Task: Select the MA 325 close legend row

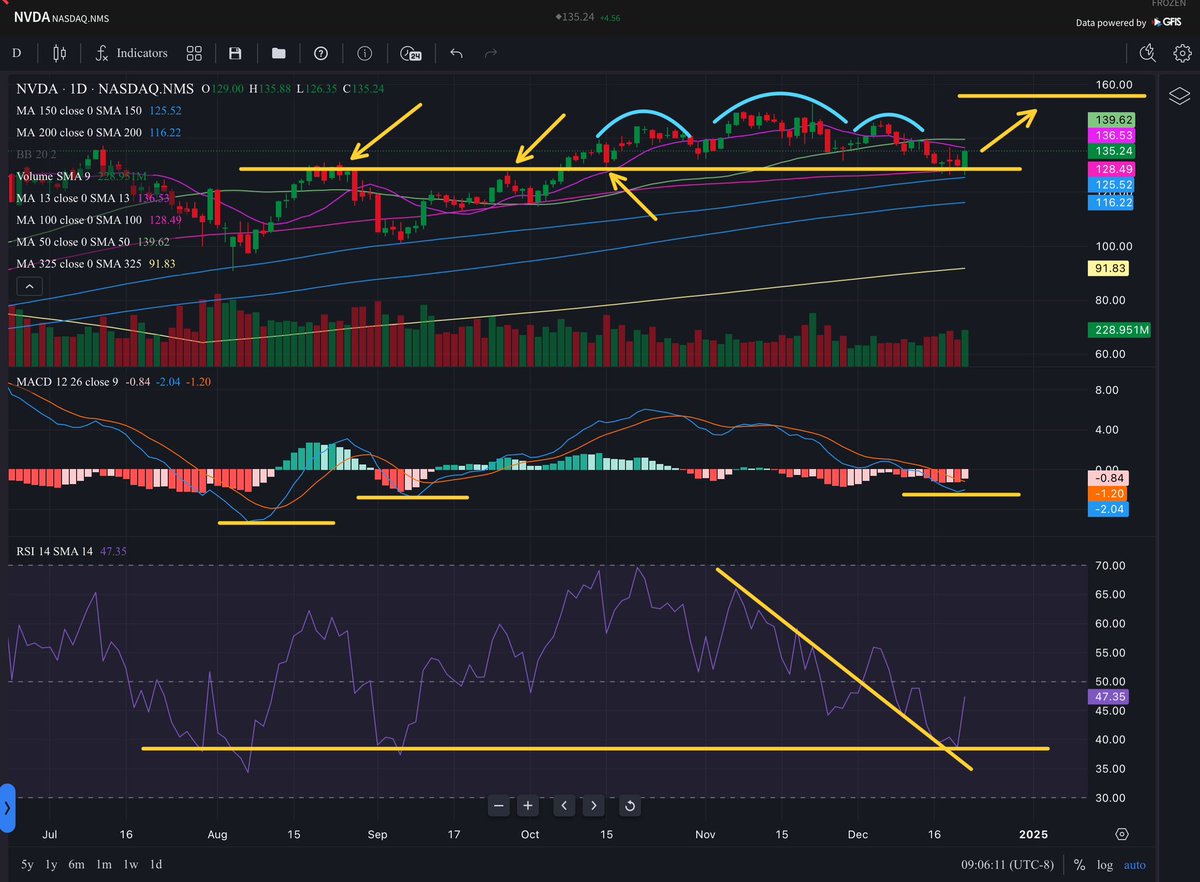Action: (96, 264)
